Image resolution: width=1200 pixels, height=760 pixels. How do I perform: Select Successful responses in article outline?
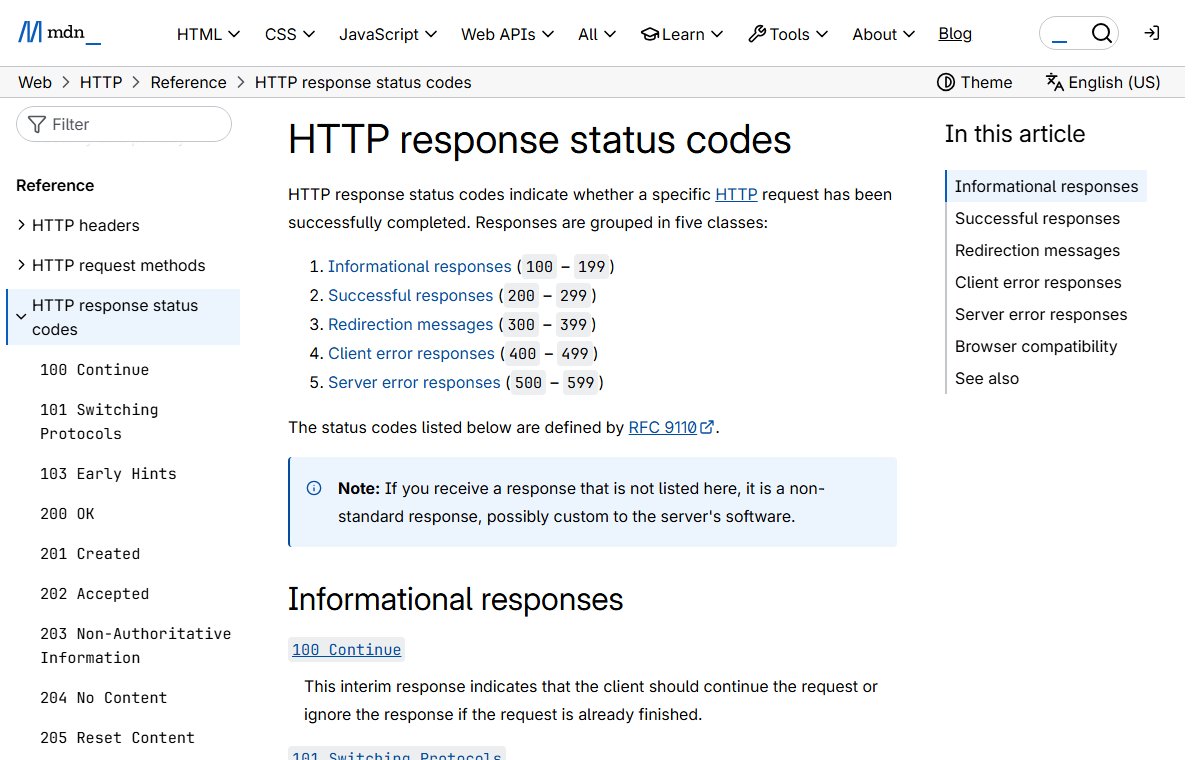tap(1037, 218)
